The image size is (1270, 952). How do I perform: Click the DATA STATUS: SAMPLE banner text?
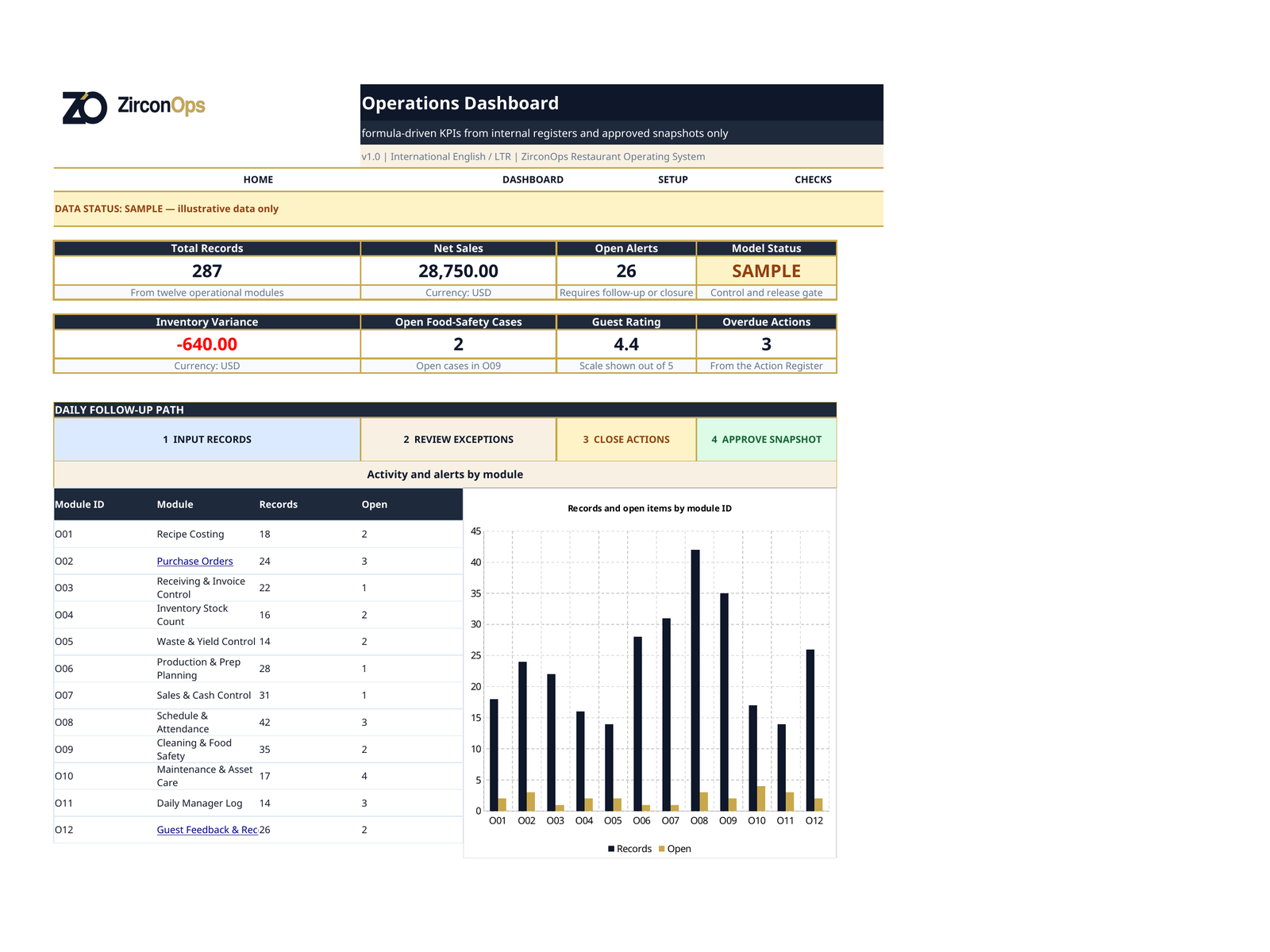click(167, 209)
